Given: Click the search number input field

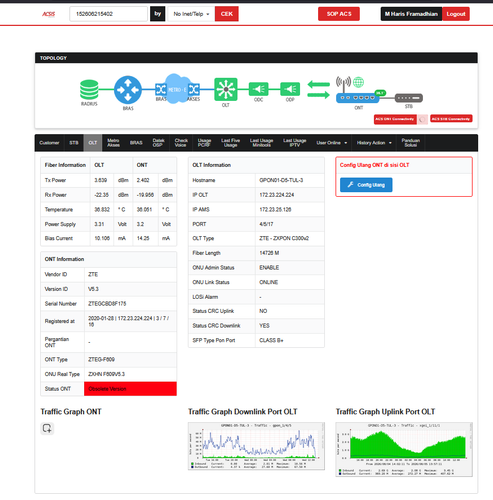Looking at the screenshot, I should pos(108,14).
